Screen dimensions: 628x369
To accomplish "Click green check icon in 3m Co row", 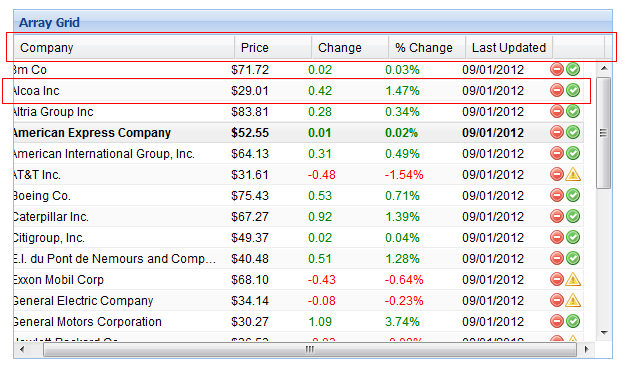I will (x=573, y=69).
